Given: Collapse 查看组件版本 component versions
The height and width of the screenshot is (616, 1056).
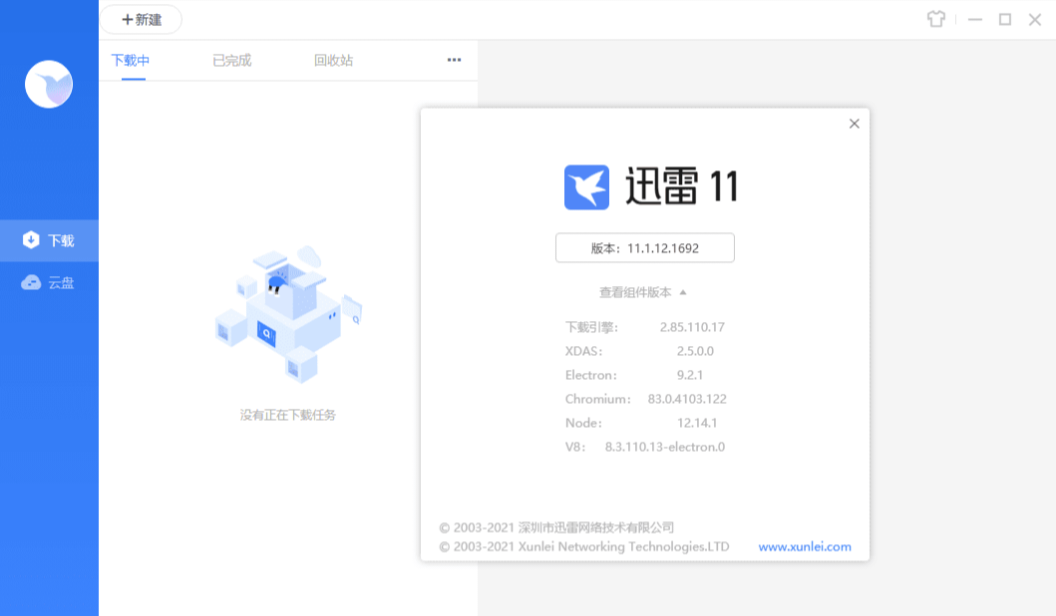Looking at the screenshot, I should click(x=643, y=292).
